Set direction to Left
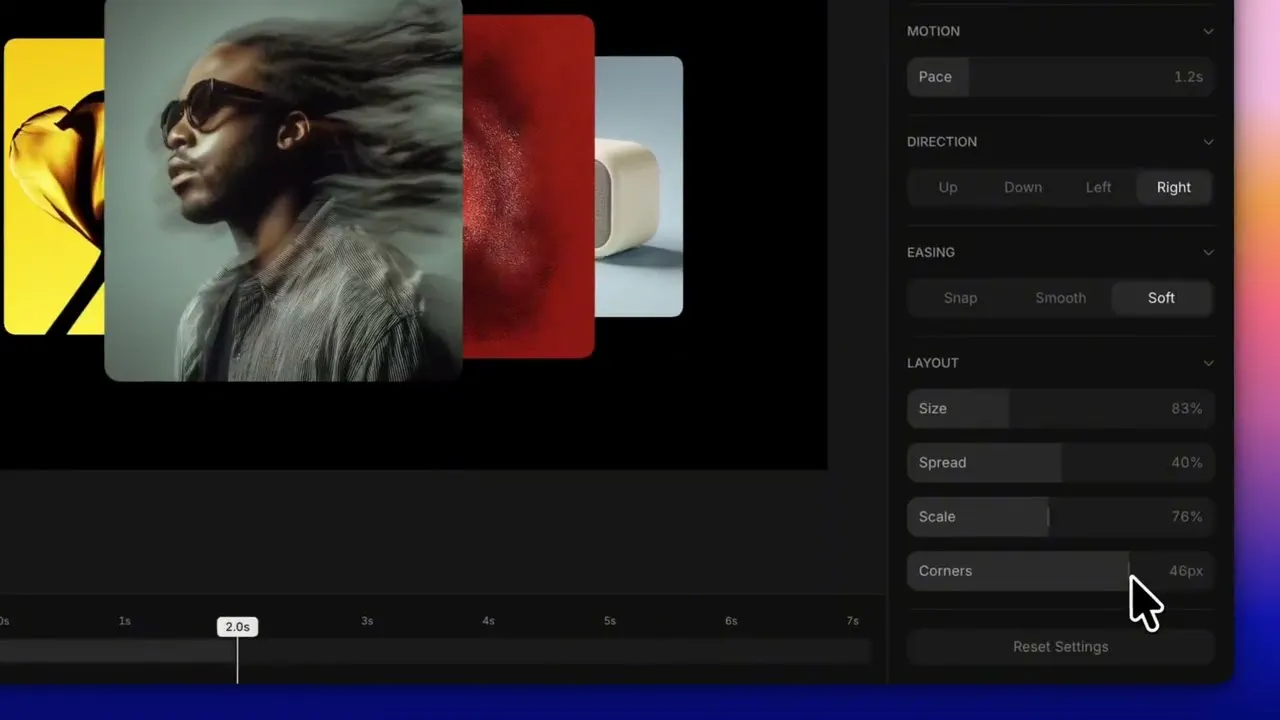1280x720 pixels. [1098, 187]
